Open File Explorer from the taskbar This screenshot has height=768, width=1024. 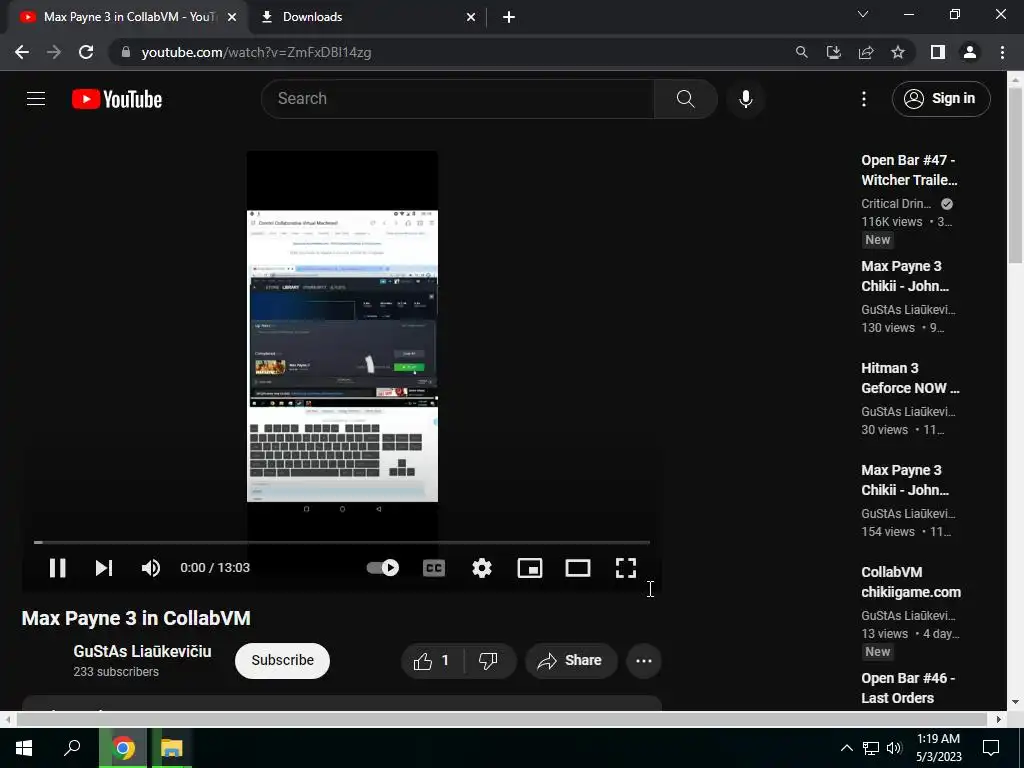(x=171, y=748)
